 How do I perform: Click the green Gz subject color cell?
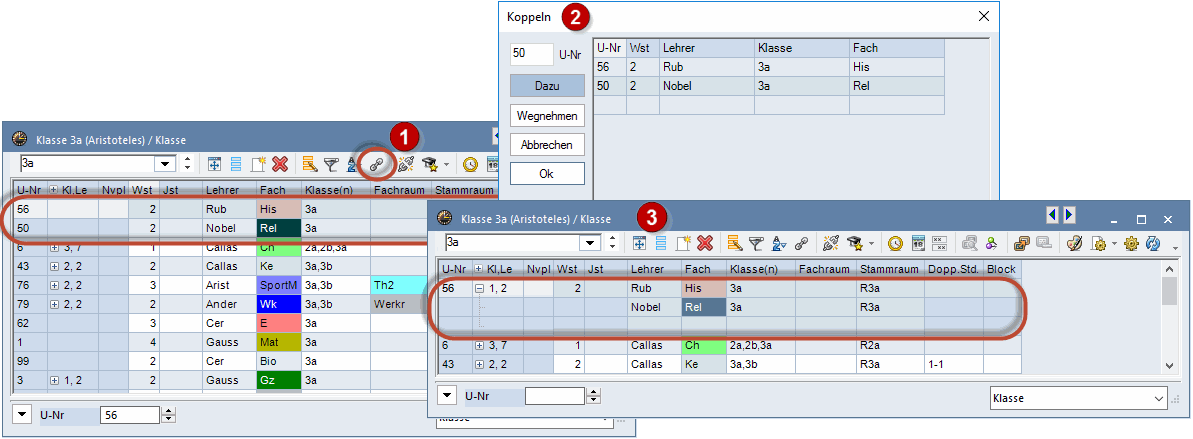pos(277,380)
